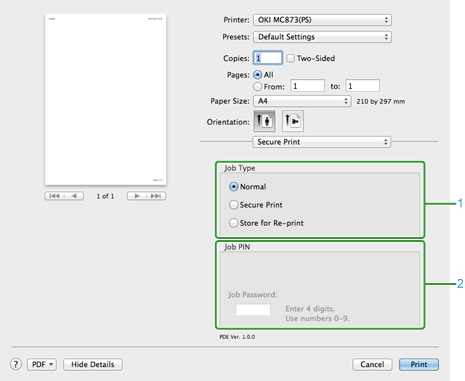The width and height of the screenshot is (465, 381).
Task: Select landscape orientation icon
Action: pyautogui.click(x=293, y=121)
